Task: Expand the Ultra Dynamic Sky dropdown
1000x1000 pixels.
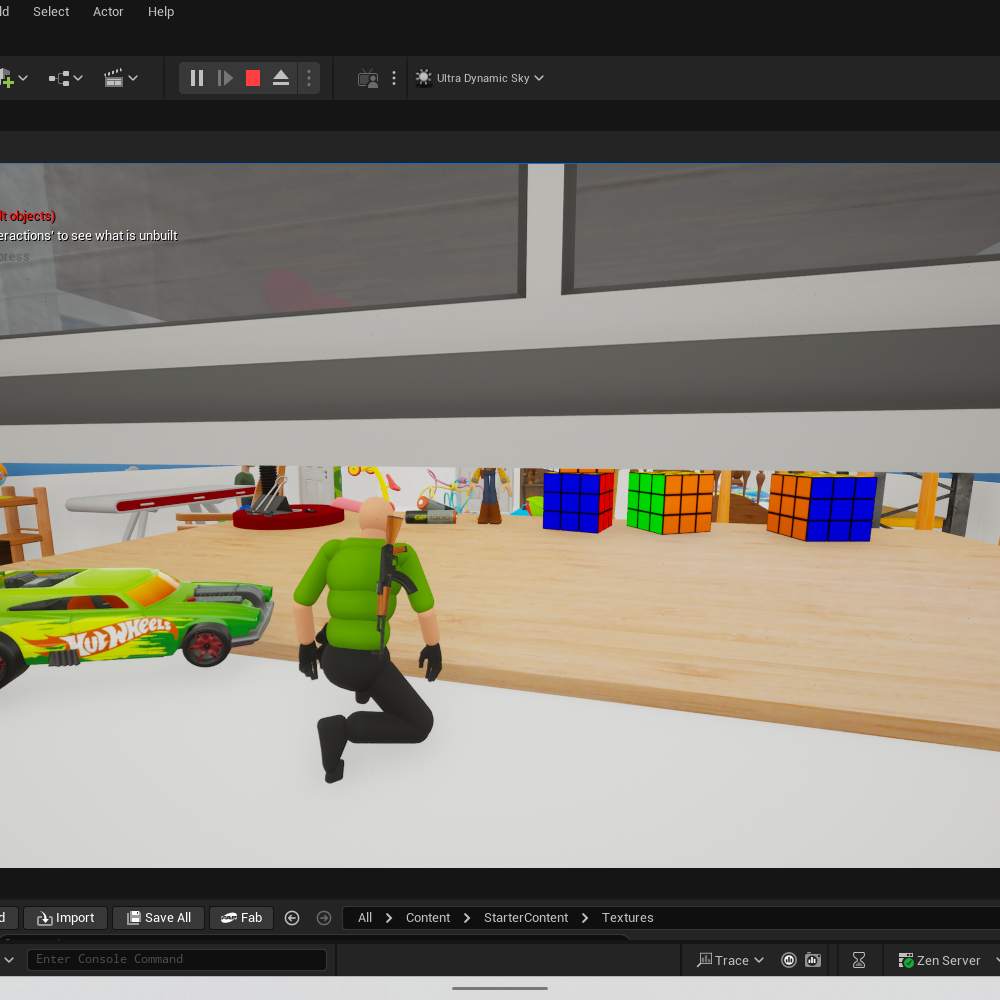Action: click(x=481, y=78)
